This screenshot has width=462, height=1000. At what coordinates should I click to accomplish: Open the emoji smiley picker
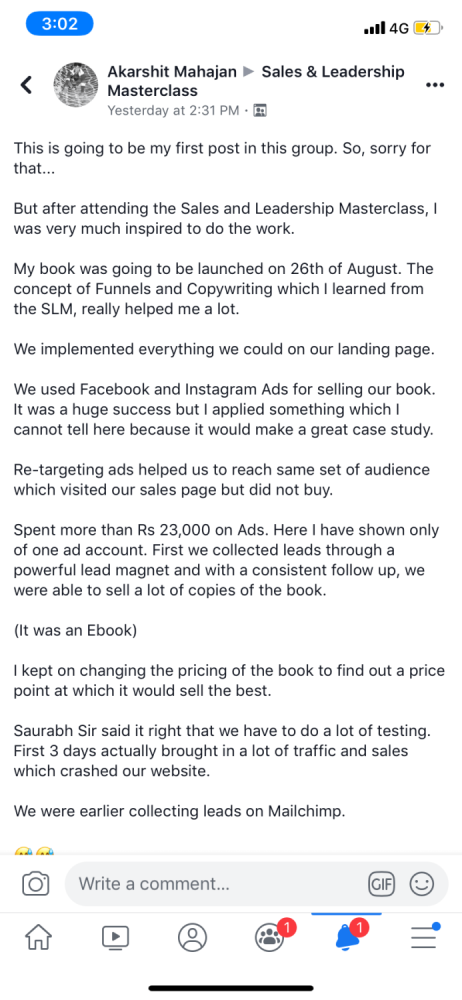[421, 884]
